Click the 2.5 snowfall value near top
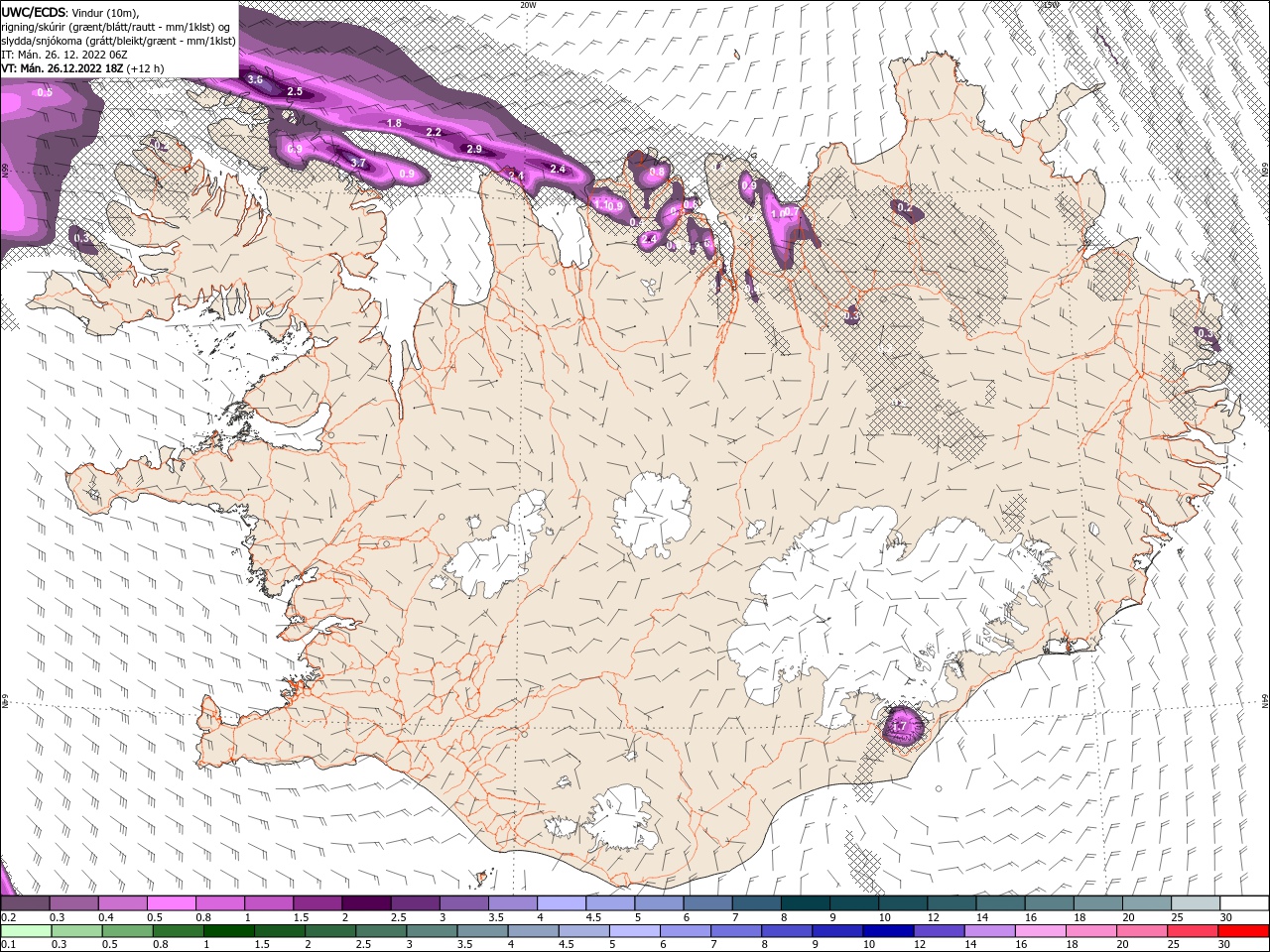1270x952 pixels. tap(295, 91)
